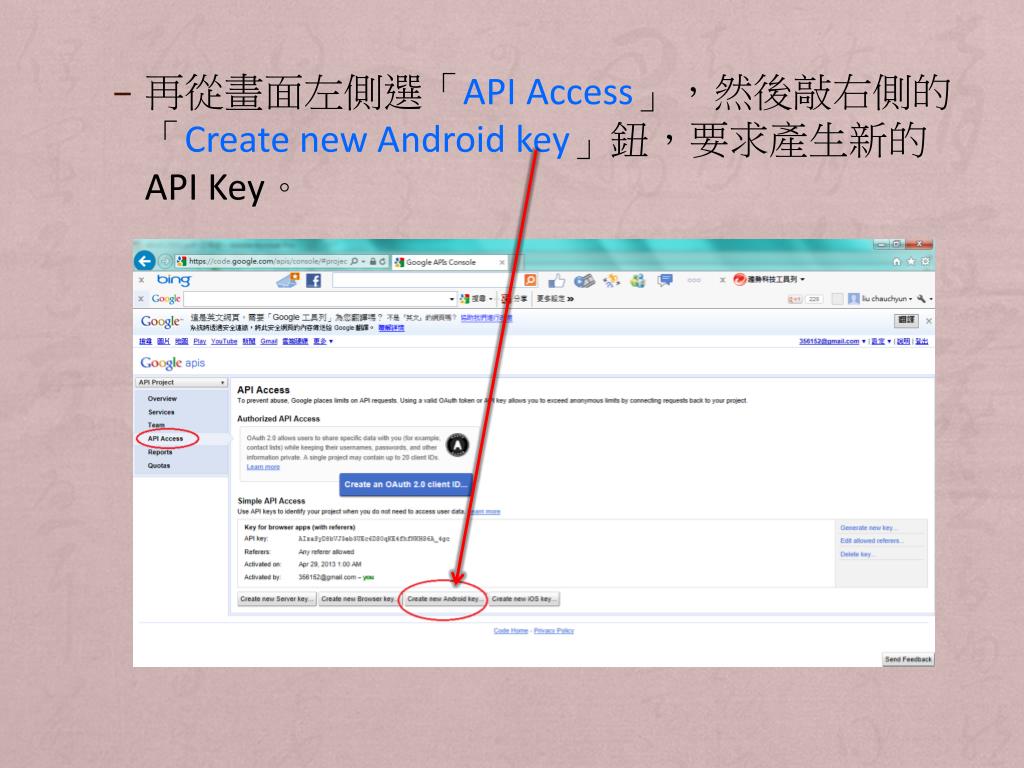Open Quotas in the sidebar
The width and height of the screenshot is (1024, 768).
click(x=159, y=466)
